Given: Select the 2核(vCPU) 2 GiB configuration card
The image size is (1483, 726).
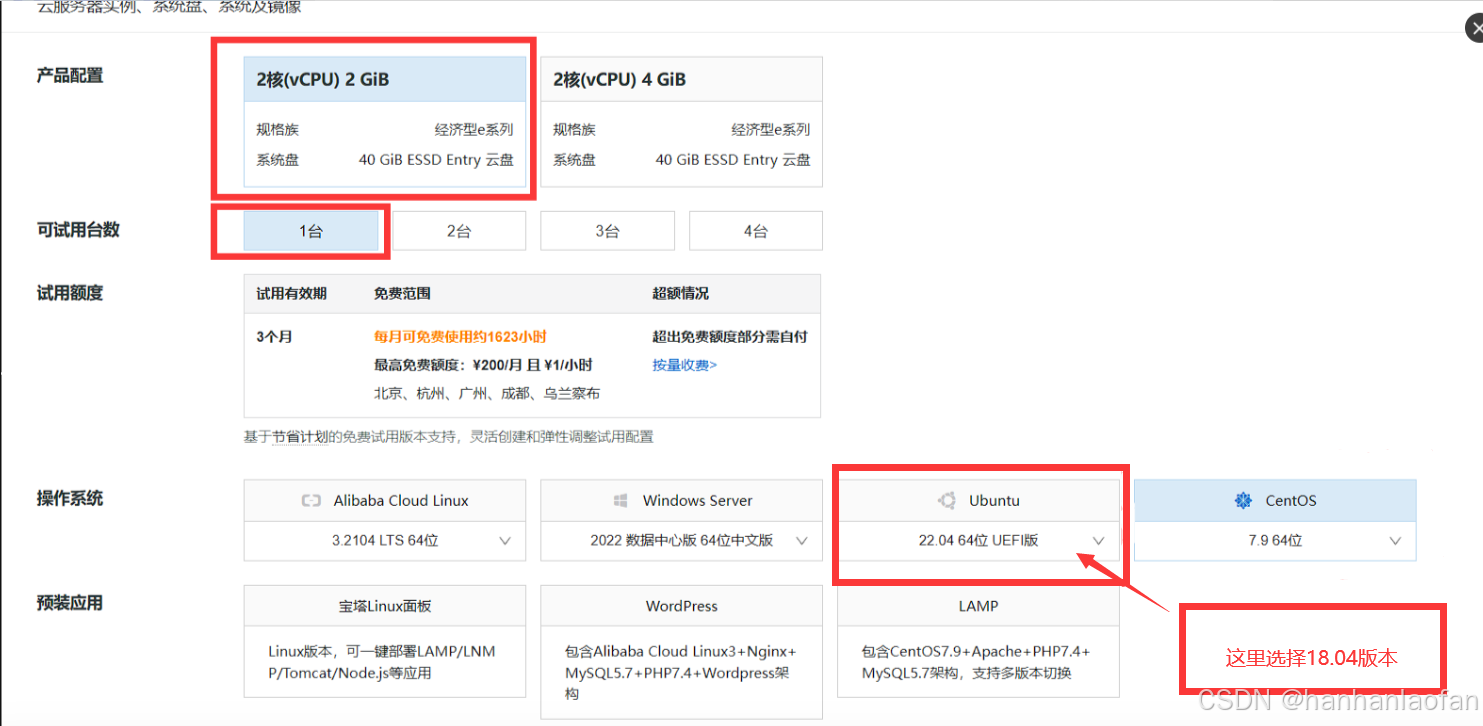Looking at the screenshot, I should click(x=385, y=122).
